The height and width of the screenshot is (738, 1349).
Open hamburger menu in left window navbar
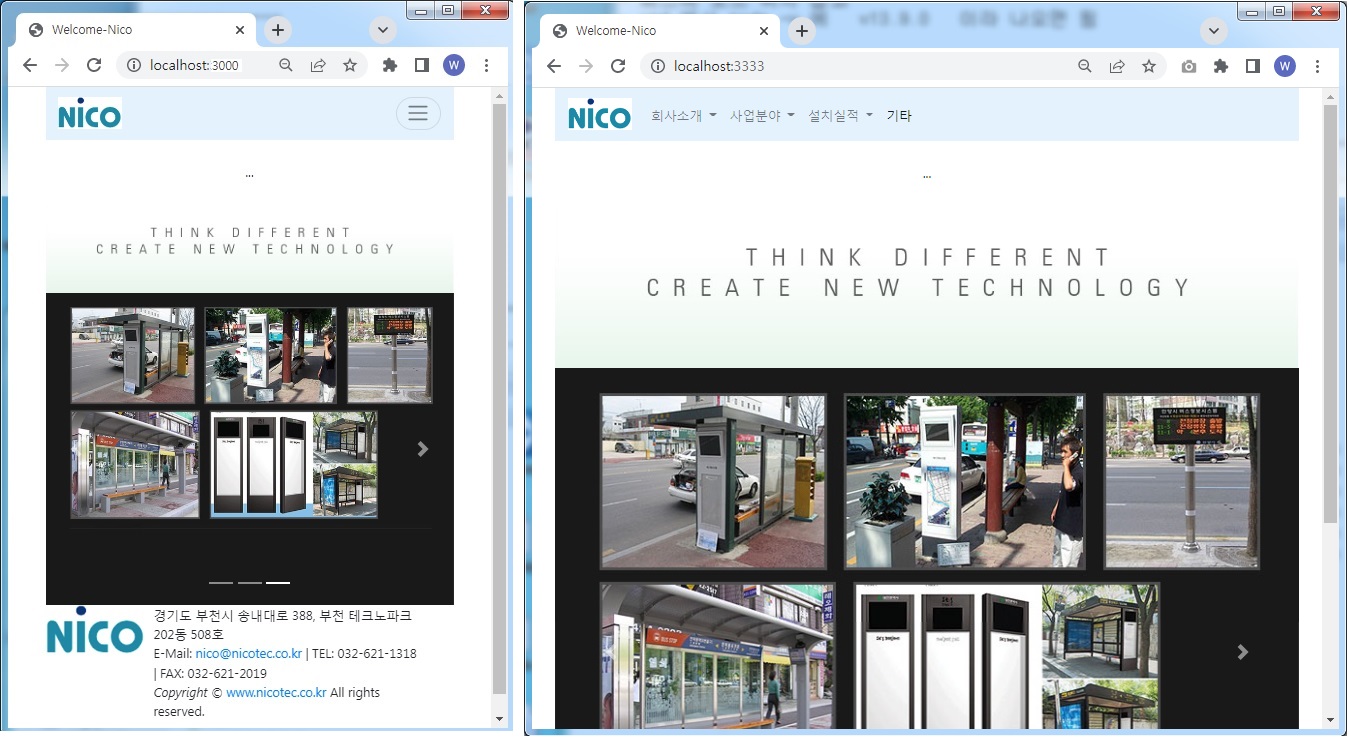pos(418,113)
